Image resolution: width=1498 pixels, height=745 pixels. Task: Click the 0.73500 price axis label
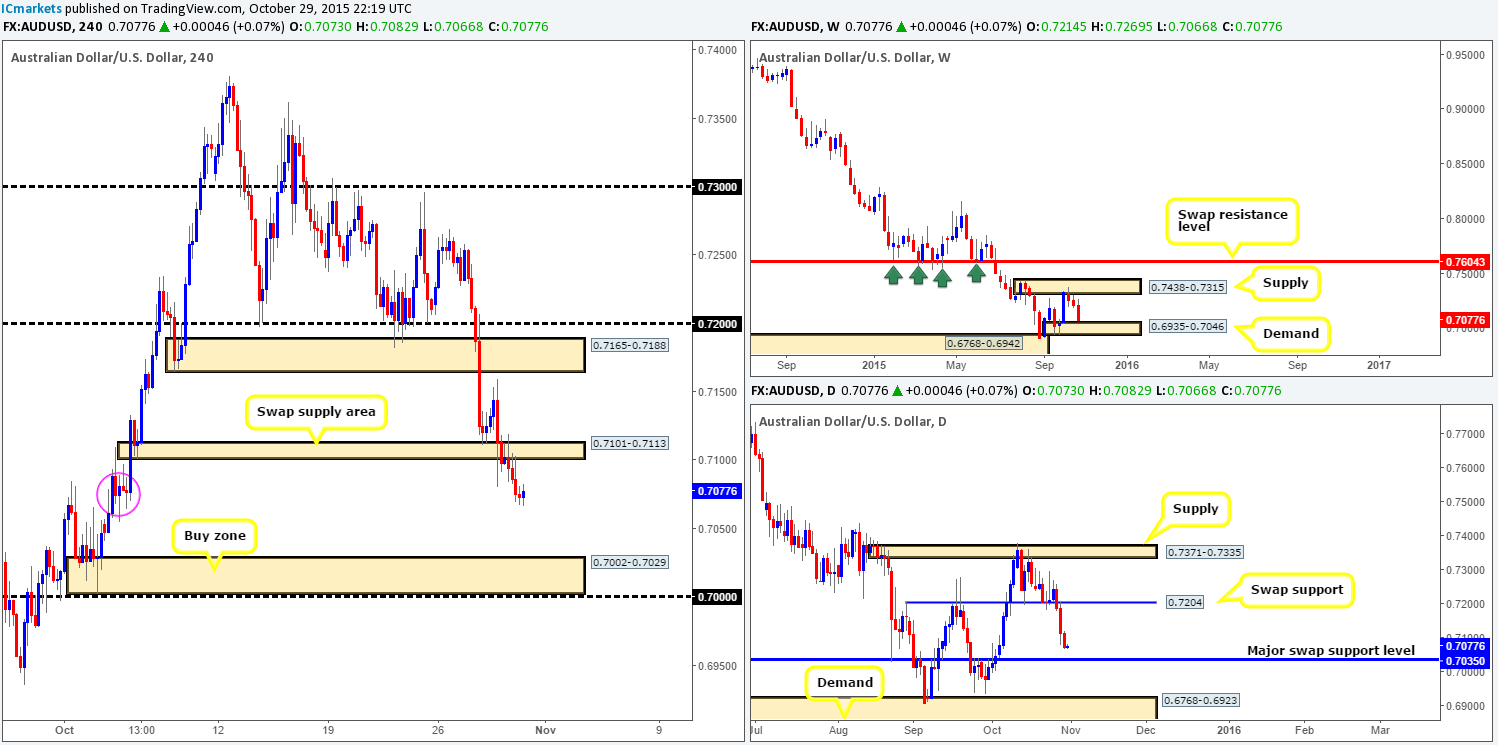pos(717,119)
